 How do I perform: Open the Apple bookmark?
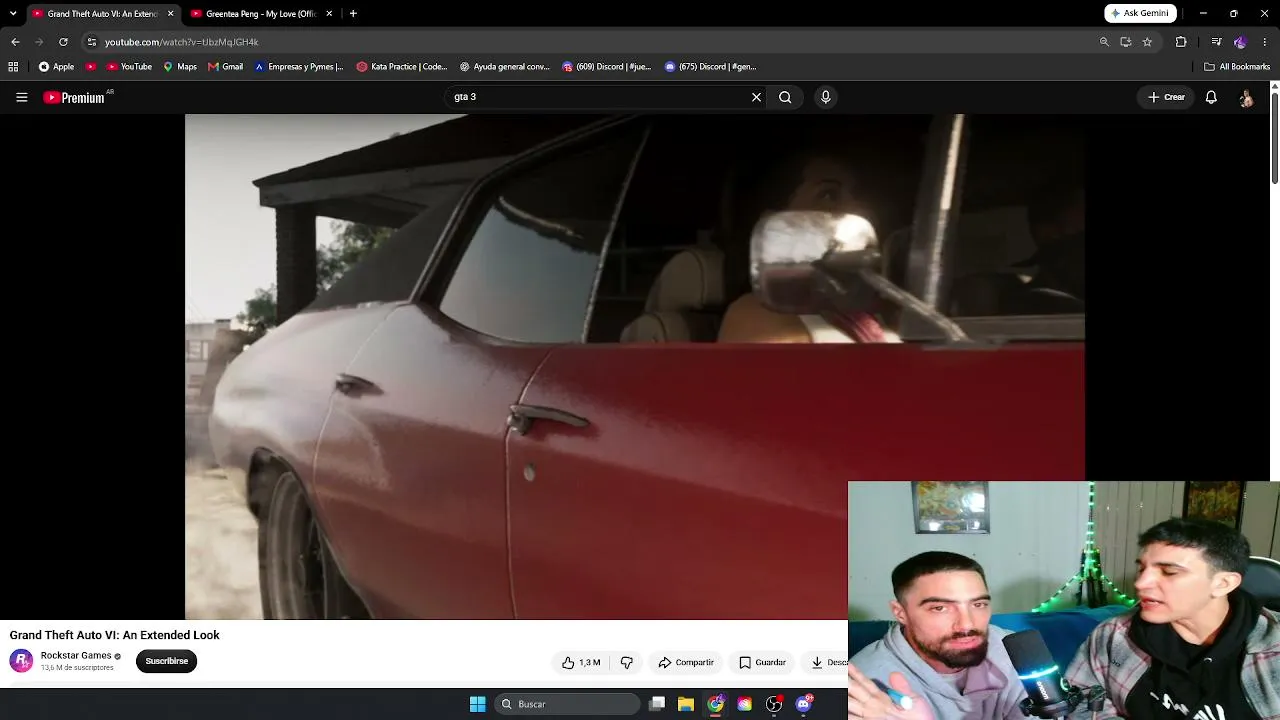click(x=56, y=67)
